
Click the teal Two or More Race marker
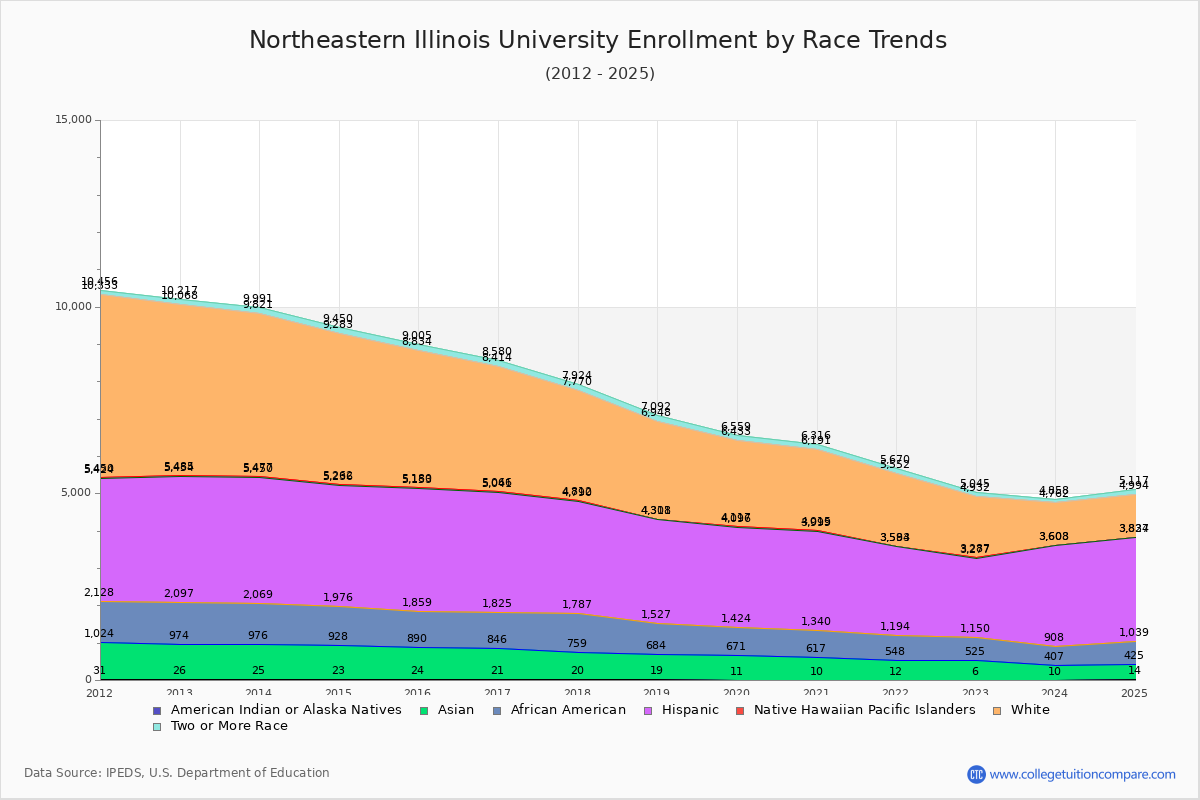[x=157, y=727]
